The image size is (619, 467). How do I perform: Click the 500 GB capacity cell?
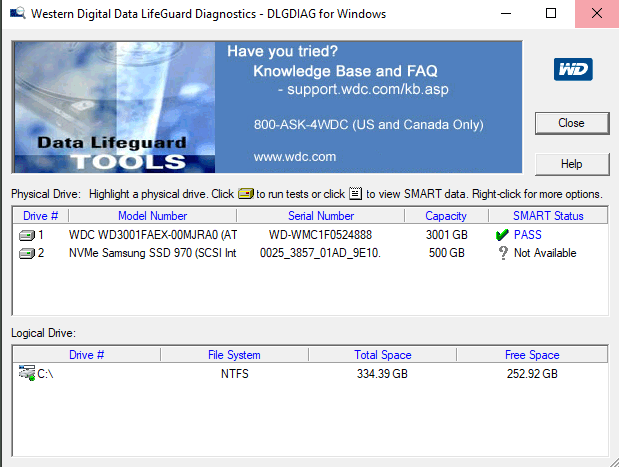(x=446, y=253)
